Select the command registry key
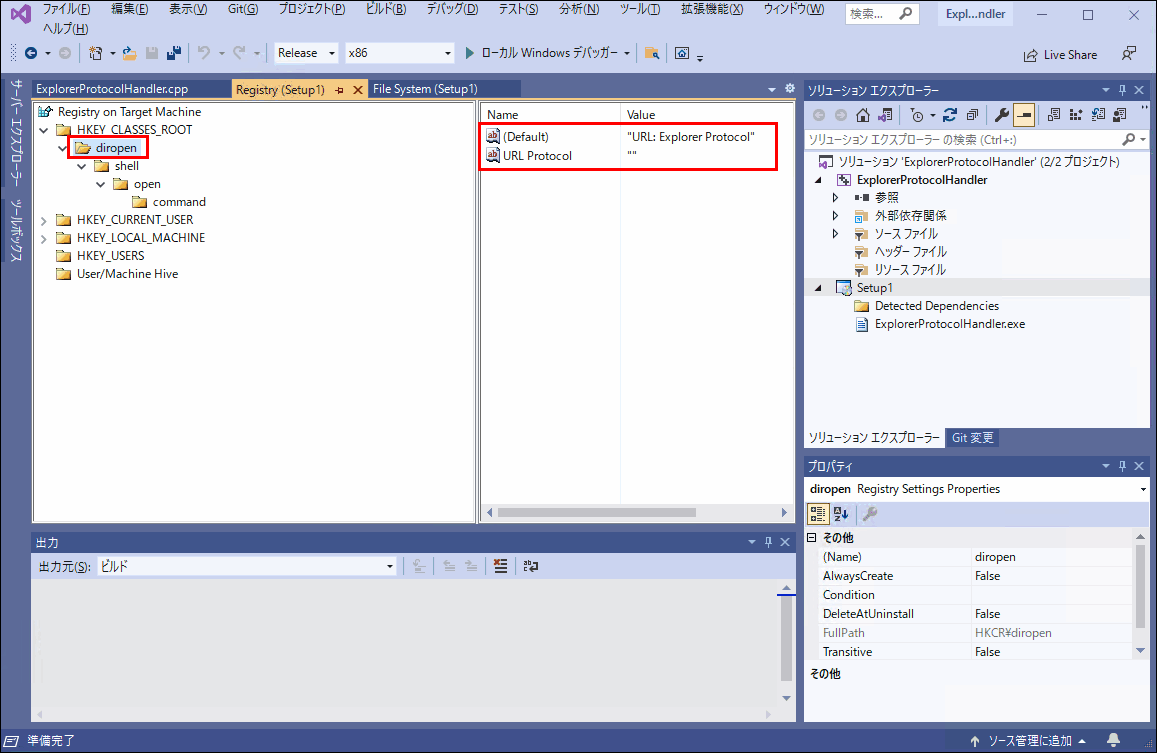Screen dimensions: 1157x753 click(179, 202)
